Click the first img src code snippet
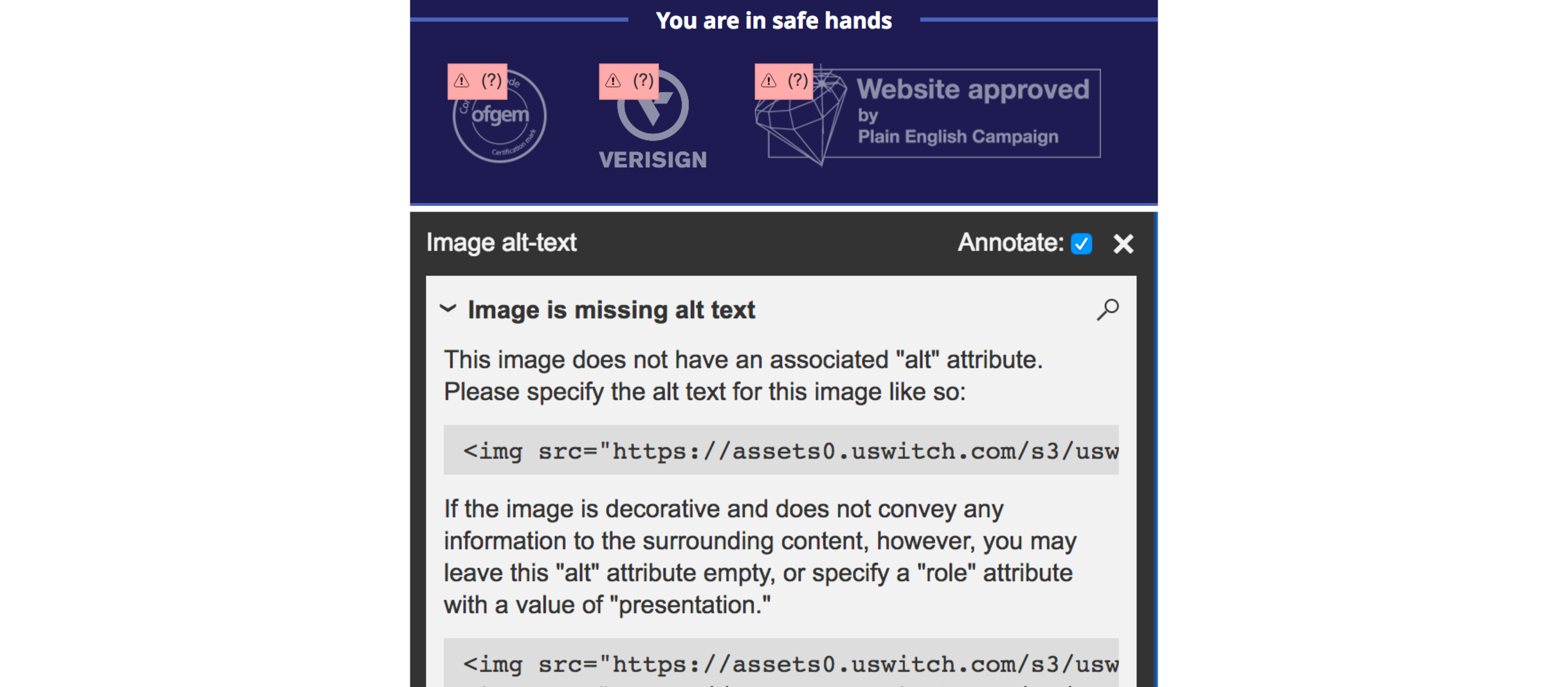The width and height of the screenshot is (1568, 687). click(781, 450)
